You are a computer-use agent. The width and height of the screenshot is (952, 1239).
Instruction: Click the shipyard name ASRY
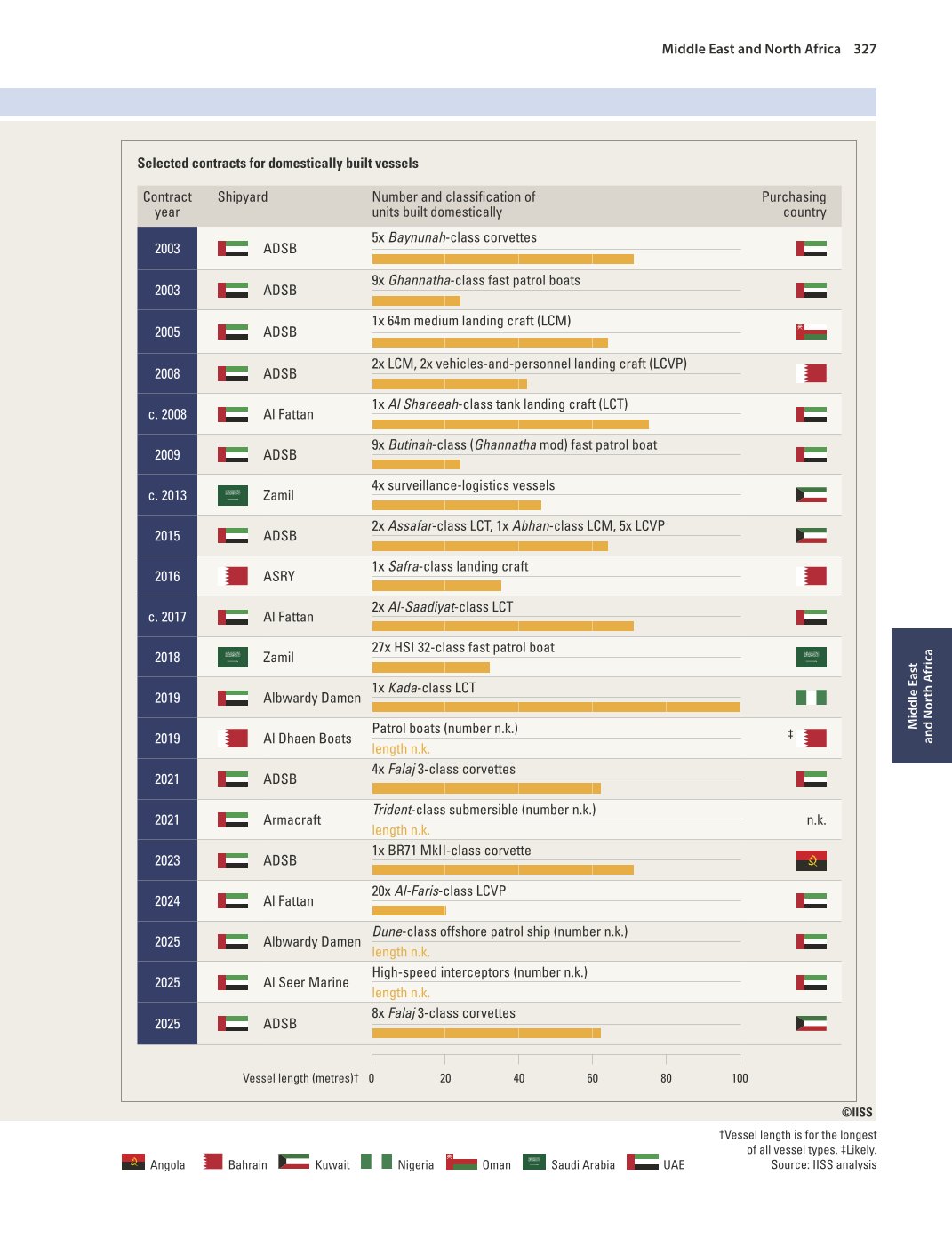coord(279,576)
